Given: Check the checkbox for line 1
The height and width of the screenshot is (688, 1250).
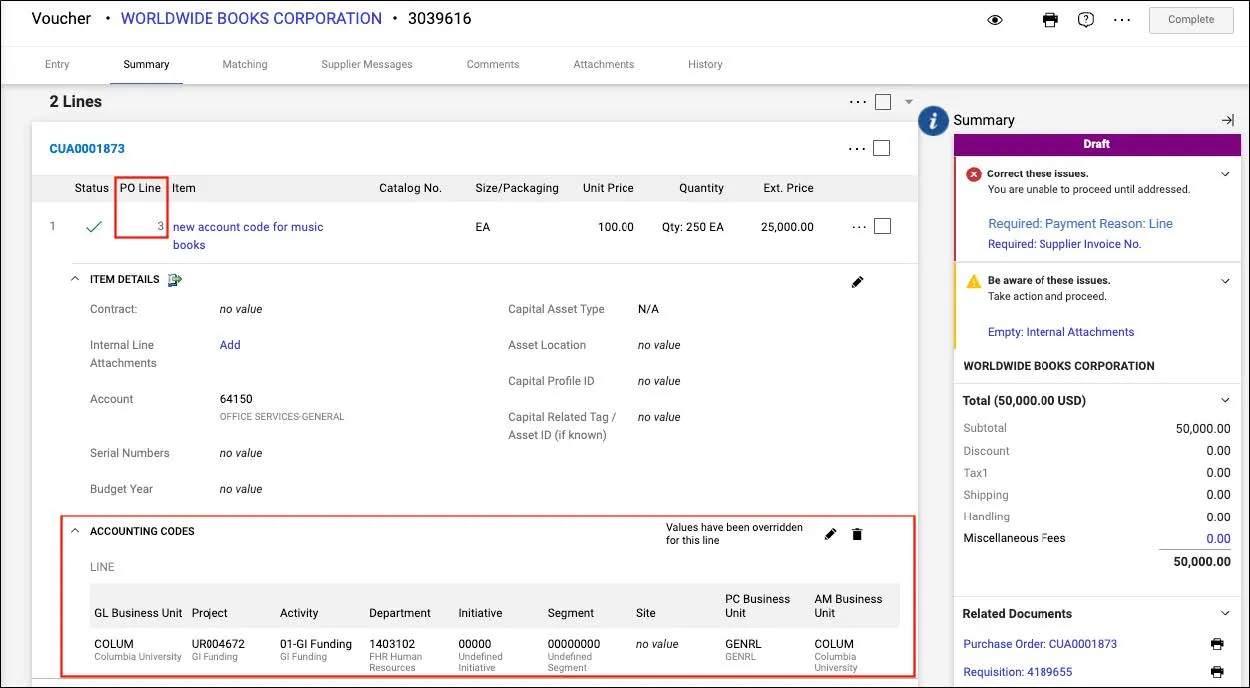Looking at the screenshot, I should pyautogui.click(x=882, y=227).
